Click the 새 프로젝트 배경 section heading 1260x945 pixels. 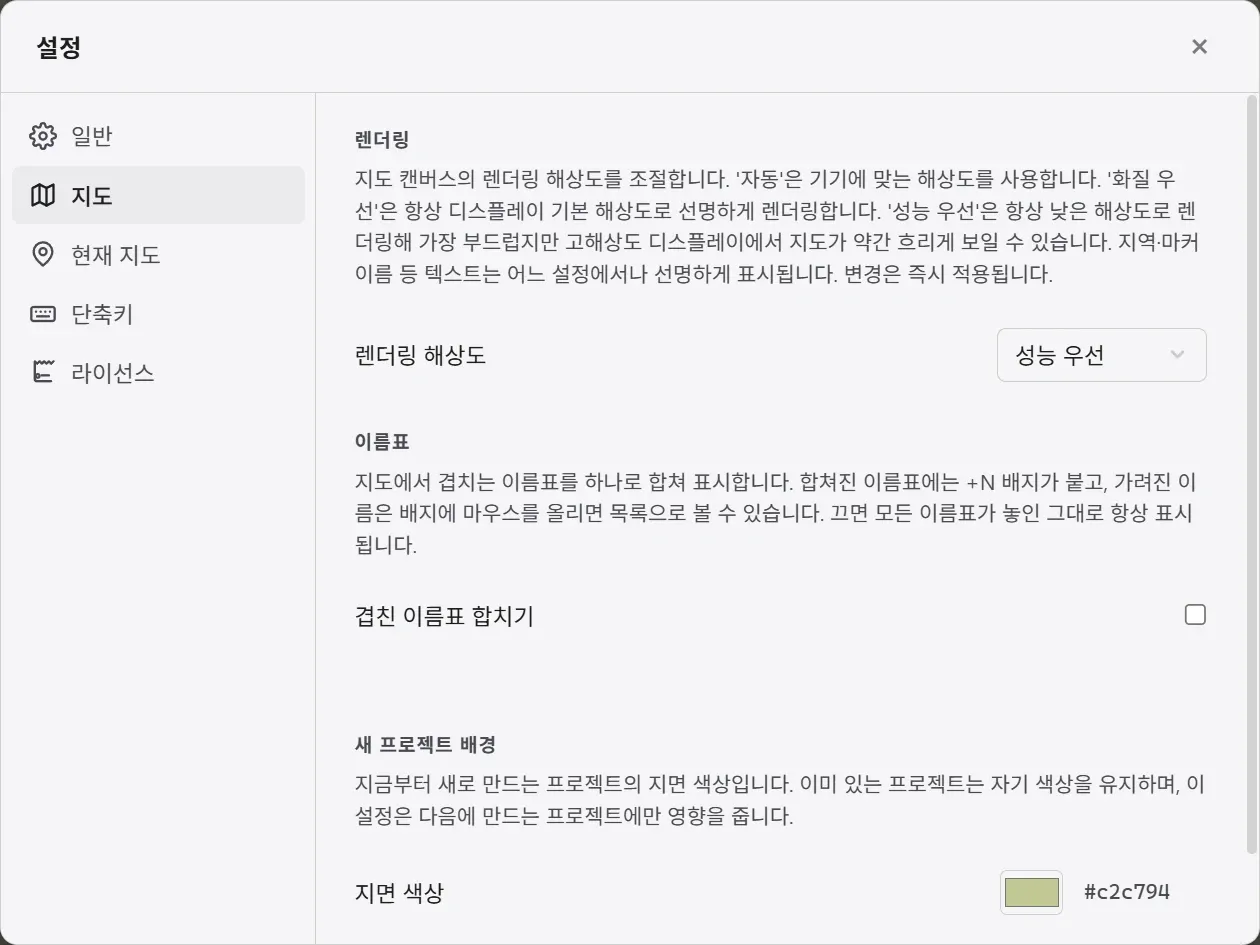point(425,744)
